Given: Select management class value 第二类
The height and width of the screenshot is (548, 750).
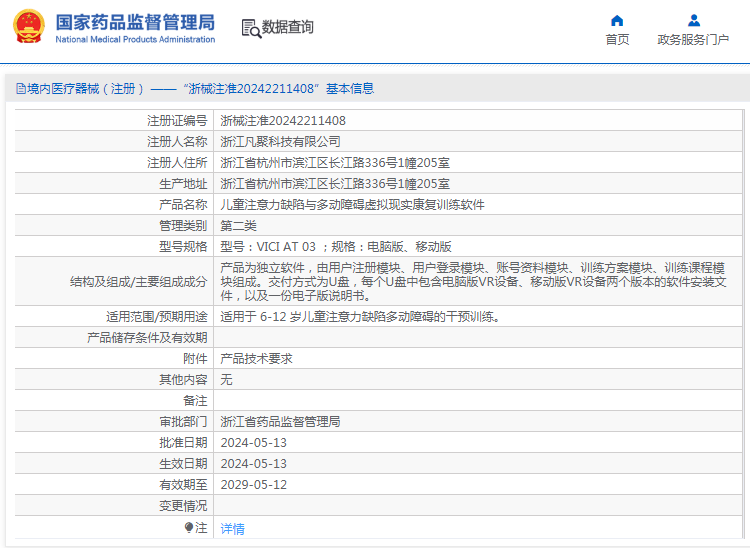Looking at the screenshot, I should [x=238, y=226].
